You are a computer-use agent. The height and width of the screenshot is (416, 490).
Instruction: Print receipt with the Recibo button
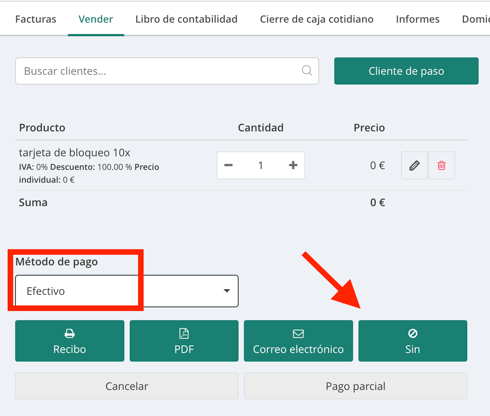[70, 341]
